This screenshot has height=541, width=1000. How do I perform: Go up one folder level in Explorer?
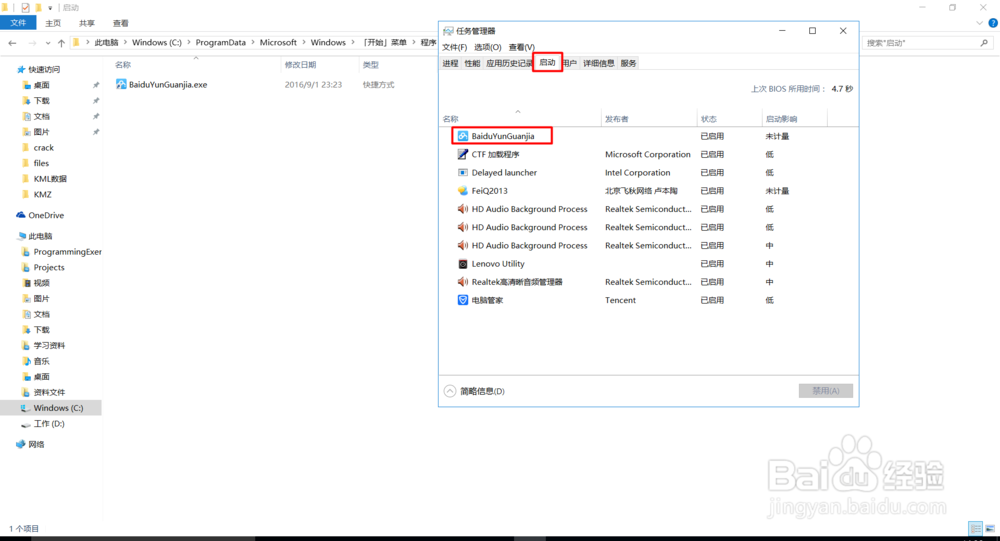tap(61, 43)
